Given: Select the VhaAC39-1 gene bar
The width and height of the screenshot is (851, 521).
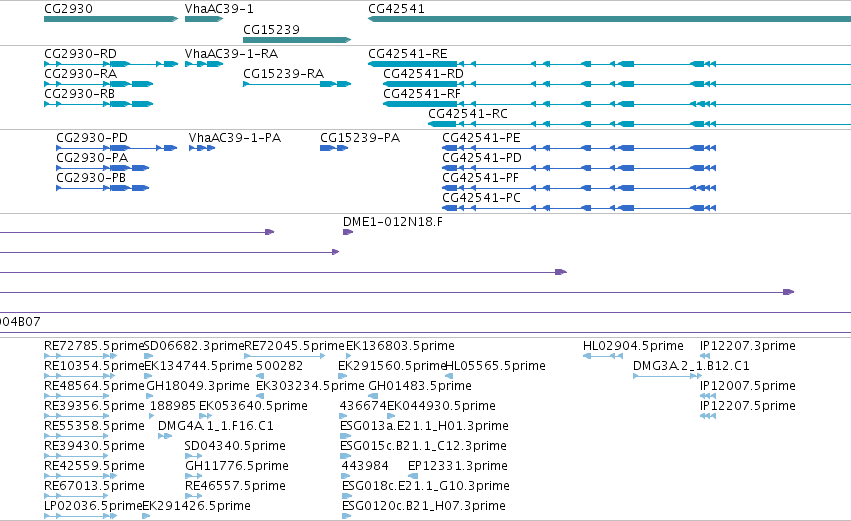Looking at the screenshot, I should [x=204, y=19].
